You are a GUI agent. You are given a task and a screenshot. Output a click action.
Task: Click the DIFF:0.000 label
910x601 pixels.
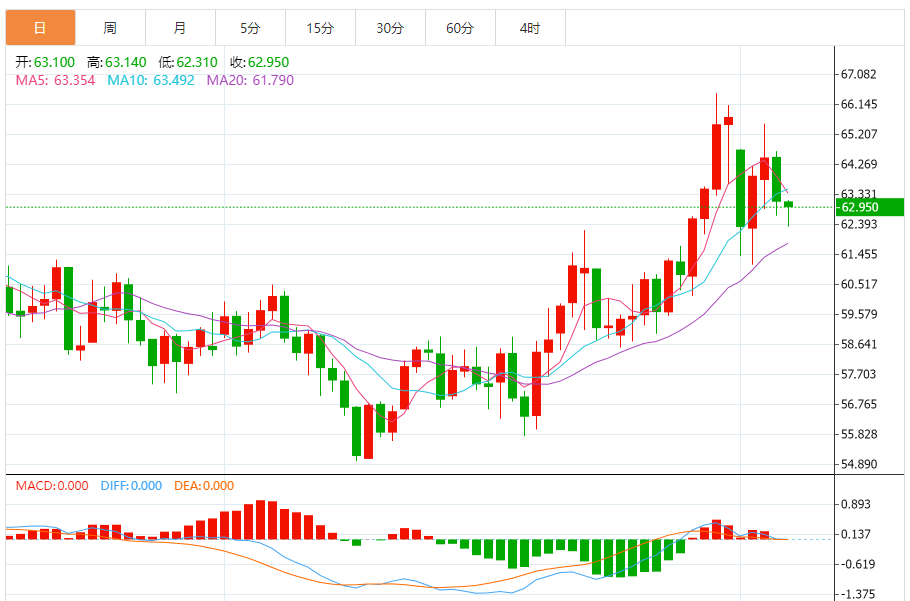pyautogui.click(x=131, y=486)
